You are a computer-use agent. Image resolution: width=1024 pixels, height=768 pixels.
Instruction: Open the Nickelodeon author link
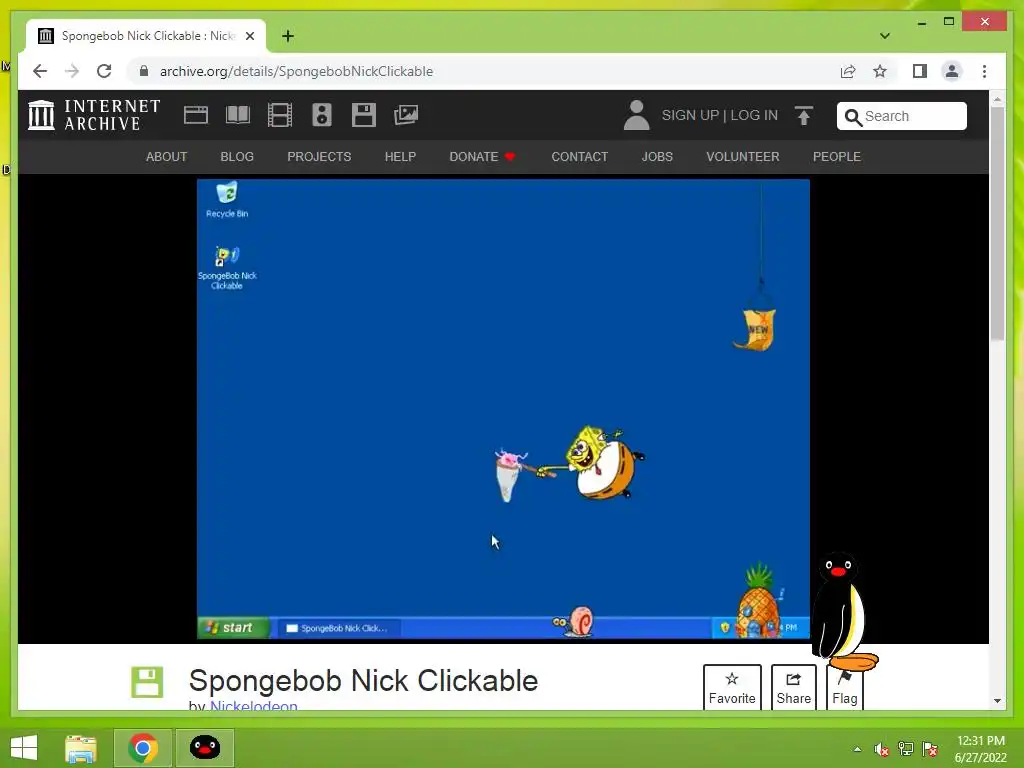(x=253, y=706)
